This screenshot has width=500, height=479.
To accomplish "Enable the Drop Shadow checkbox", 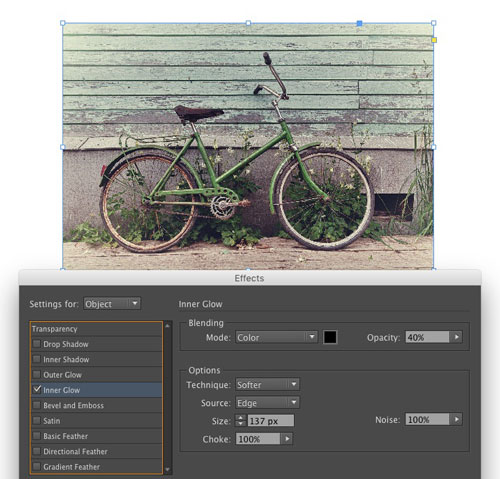I will click(x=37, y=343).
